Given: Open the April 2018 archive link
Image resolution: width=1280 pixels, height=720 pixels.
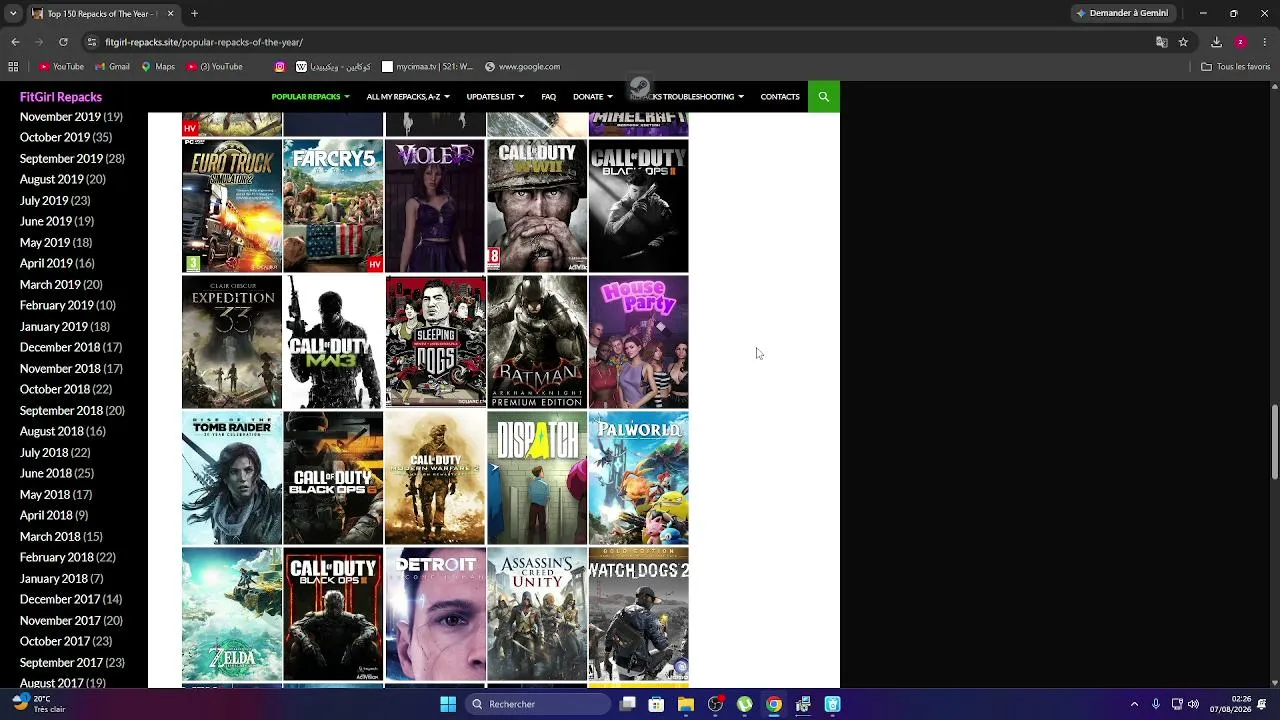Looking at the screenshot, I should coord(46,515).
